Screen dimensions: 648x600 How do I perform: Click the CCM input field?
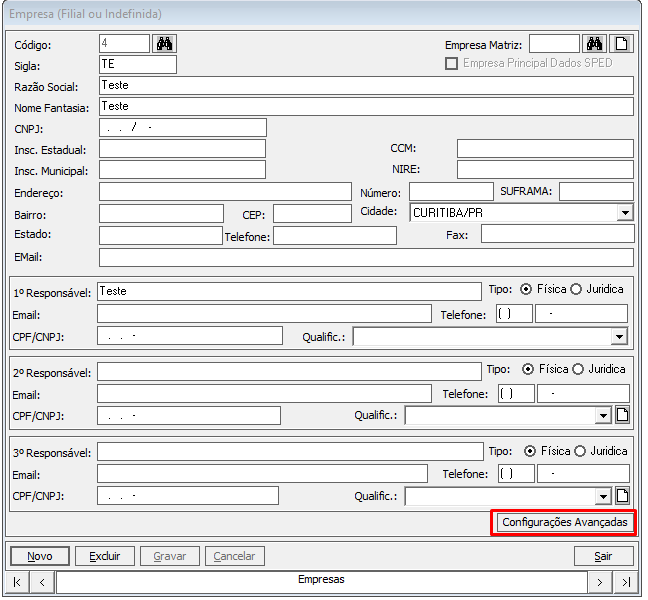[545, 148]
